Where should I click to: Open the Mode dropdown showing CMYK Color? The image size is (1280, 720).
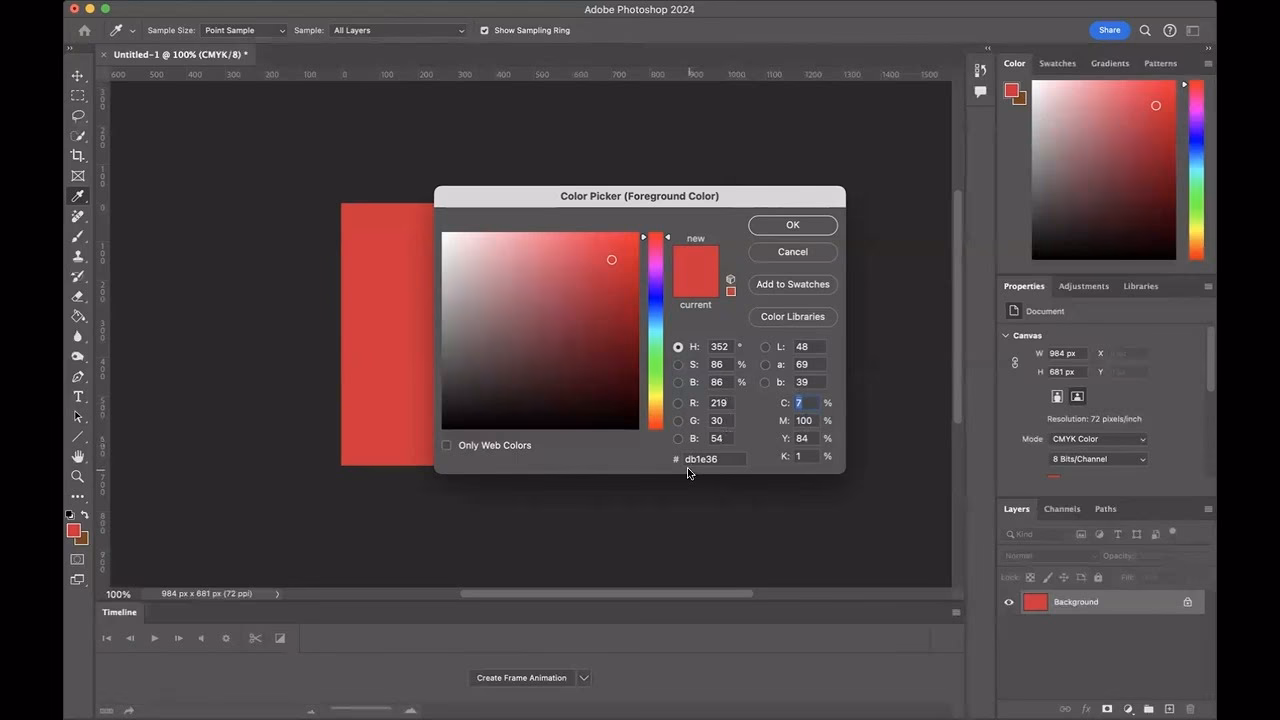1096,439
